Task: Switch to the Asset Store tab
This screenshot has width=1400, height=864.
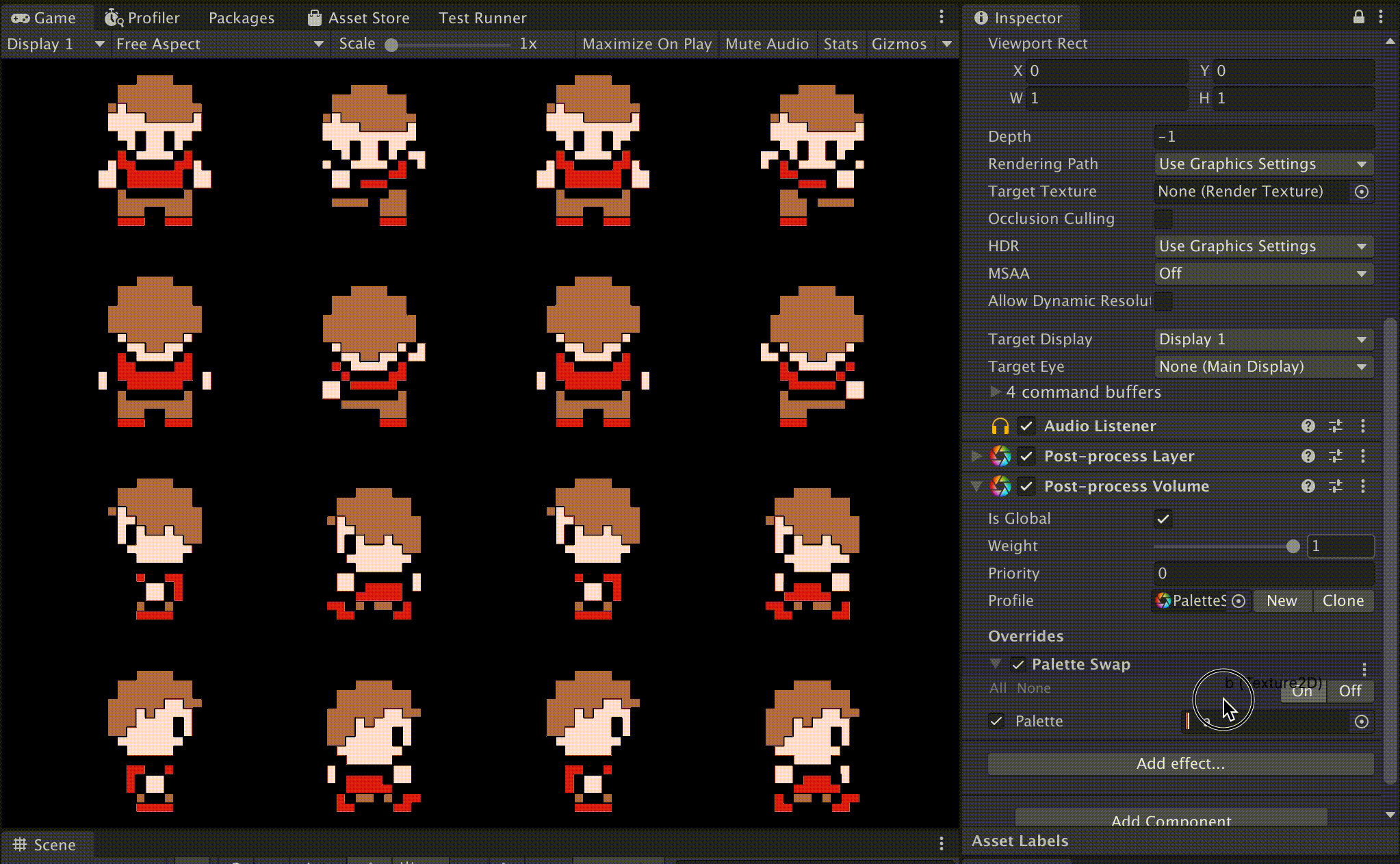Action: [x=359, y=18]
